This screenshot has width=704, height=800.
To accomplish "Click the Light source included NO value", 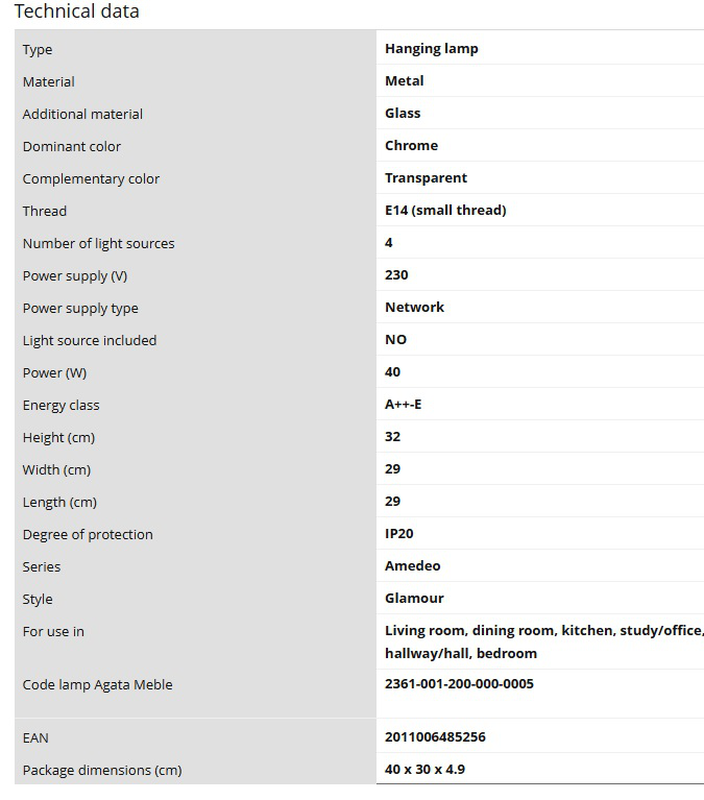I will tap(396, 340).
